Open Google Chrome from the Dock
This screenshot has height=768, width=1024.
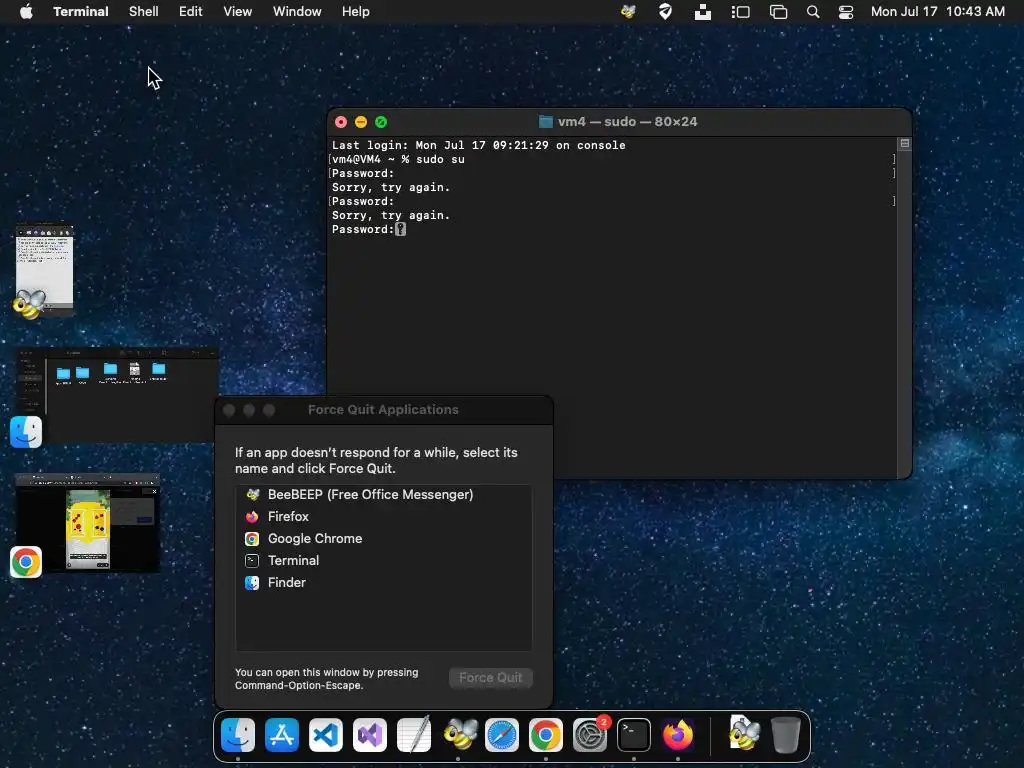coord(546,735)
